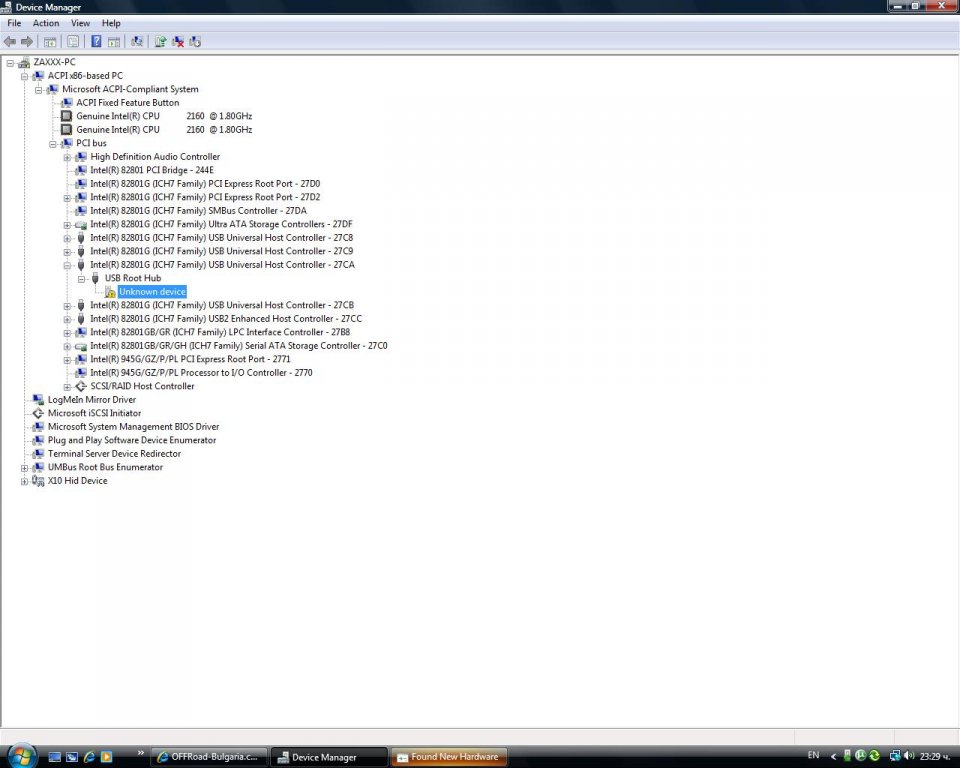Click the Disable device toolbar icon
Image resolution: width=960 pixels, height=768 pixels.
pyautogui.click(x=195, y=42)
